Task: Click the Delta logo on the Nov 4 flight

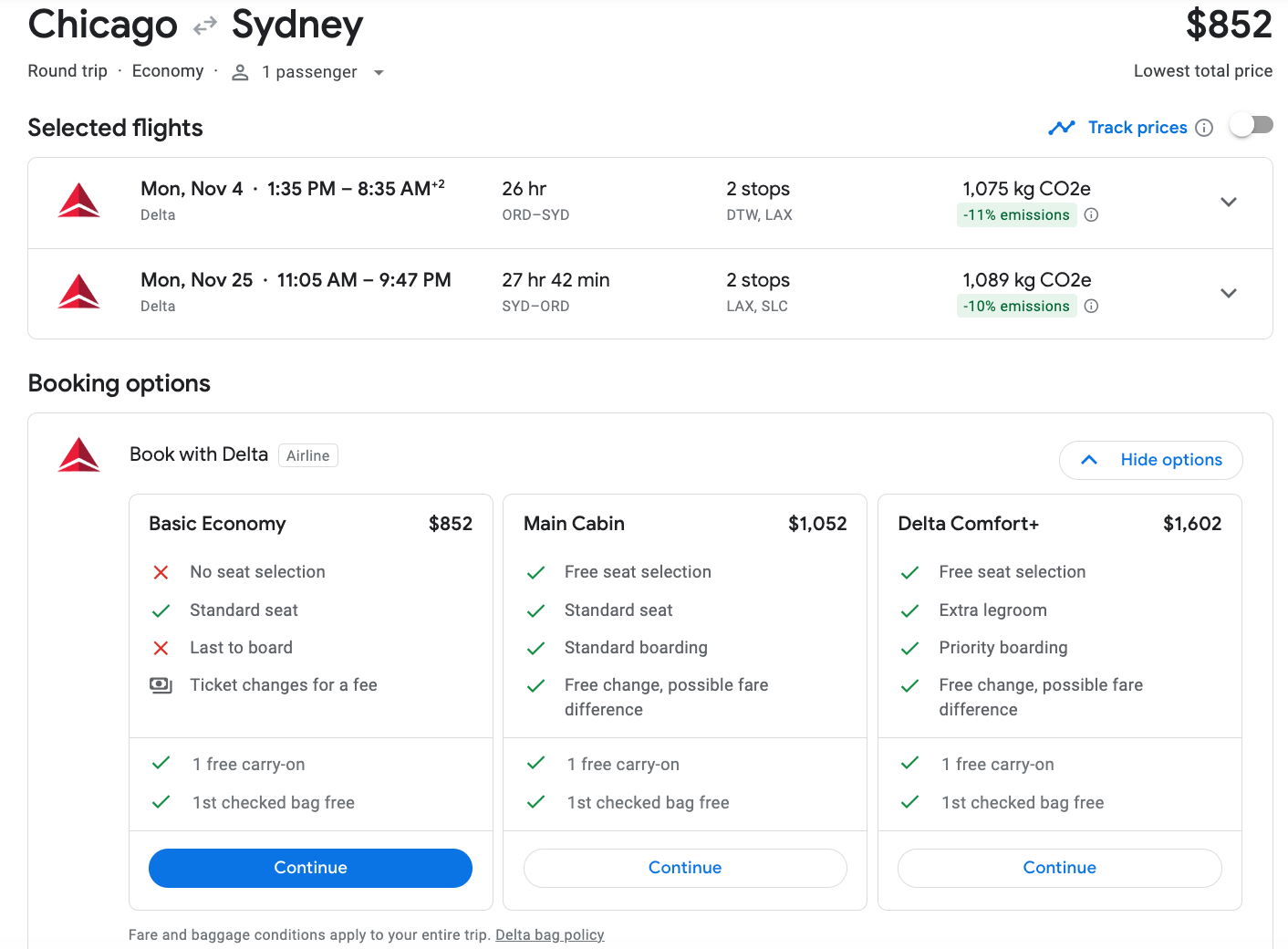Action: pyautogui.click(x=79, y=201)
